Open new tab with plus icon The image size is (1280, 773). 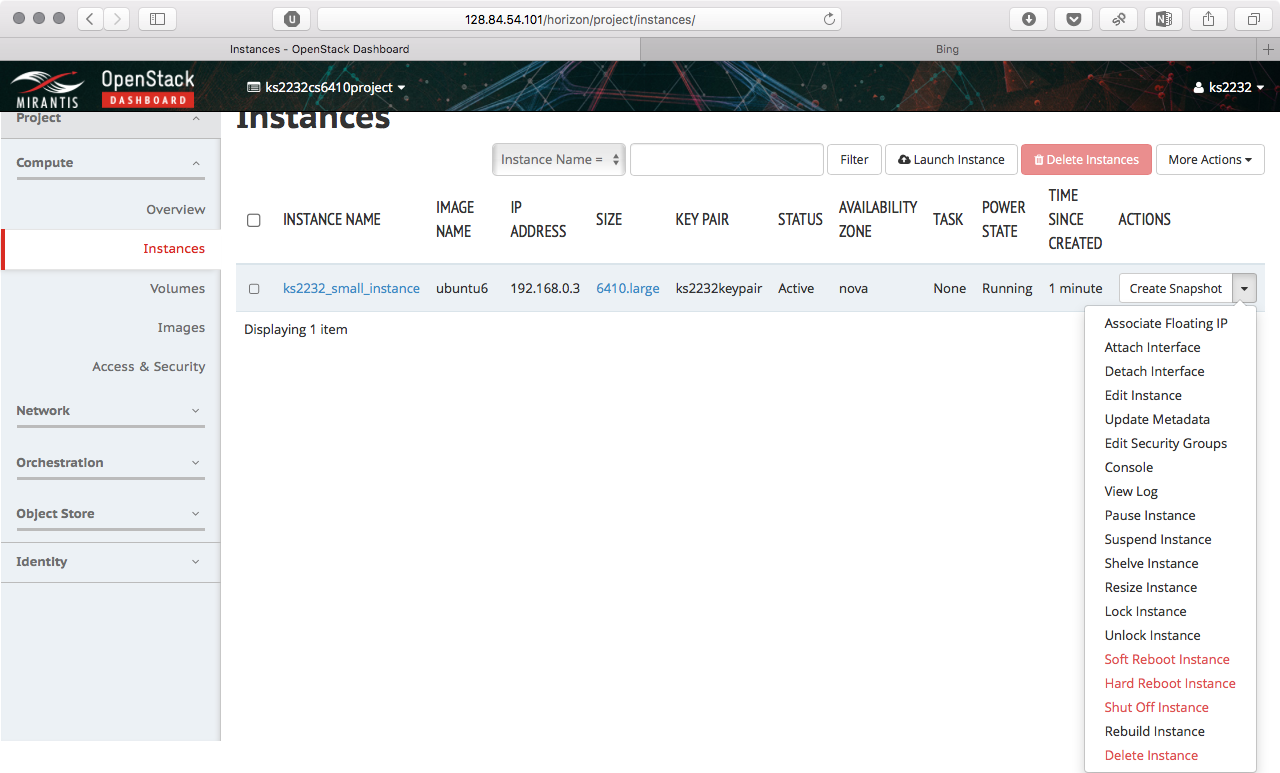(x=1269, y=49)
